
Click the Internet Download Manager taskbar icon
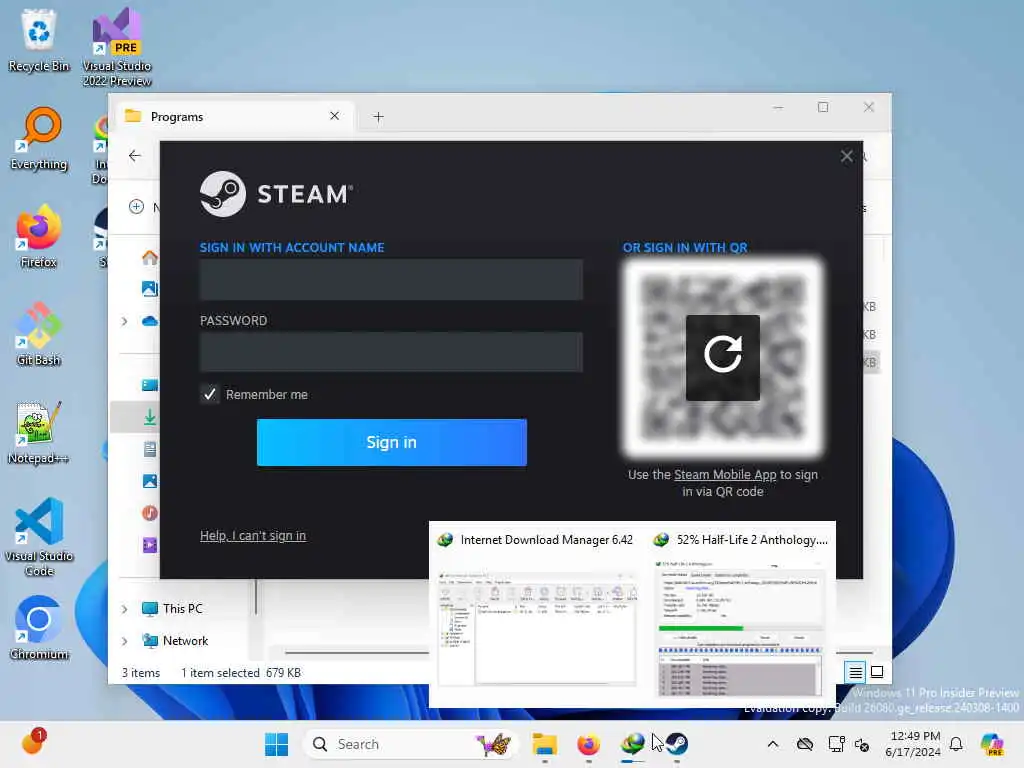[x=632, y=744]
